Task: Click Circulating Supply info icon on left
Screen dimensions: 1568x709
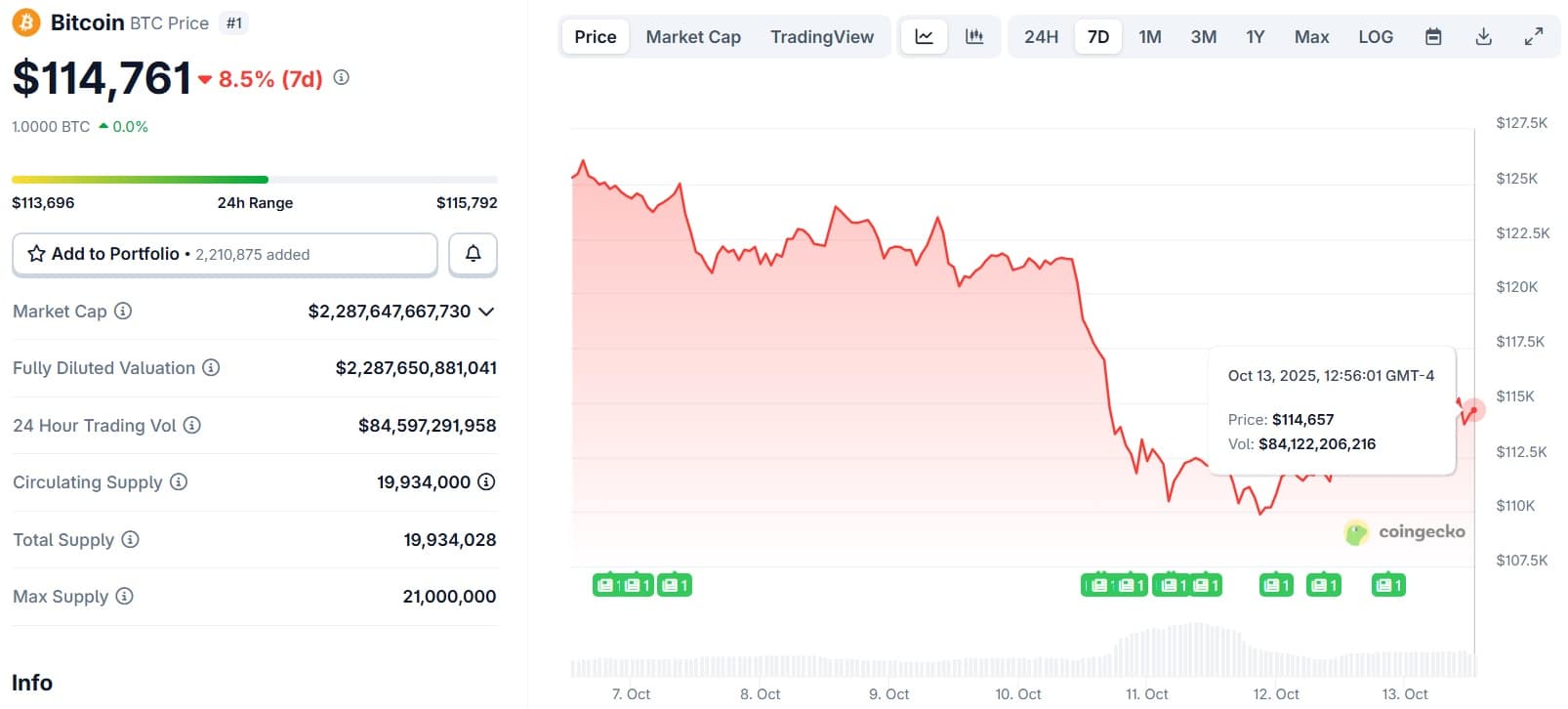Action: 179,482
